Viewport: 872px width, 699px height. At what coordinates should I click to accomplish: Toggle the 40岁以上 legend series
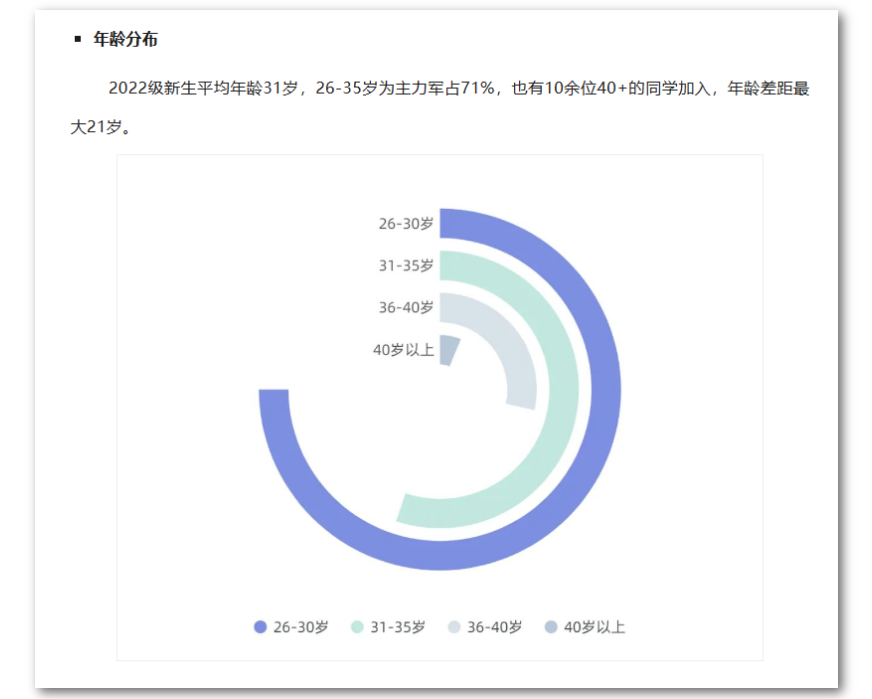pyautogui.click(x=585, y=627)
